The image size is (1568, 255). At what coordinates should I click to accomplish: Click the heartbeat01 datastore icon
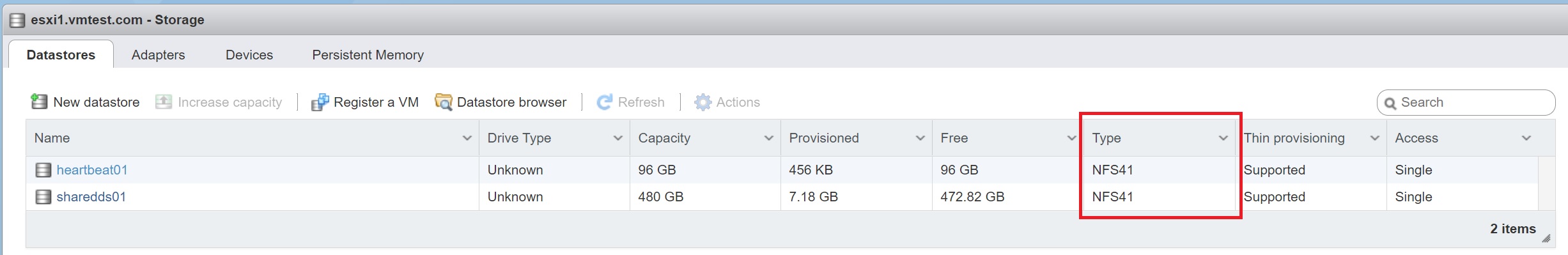tap(43, 170)
